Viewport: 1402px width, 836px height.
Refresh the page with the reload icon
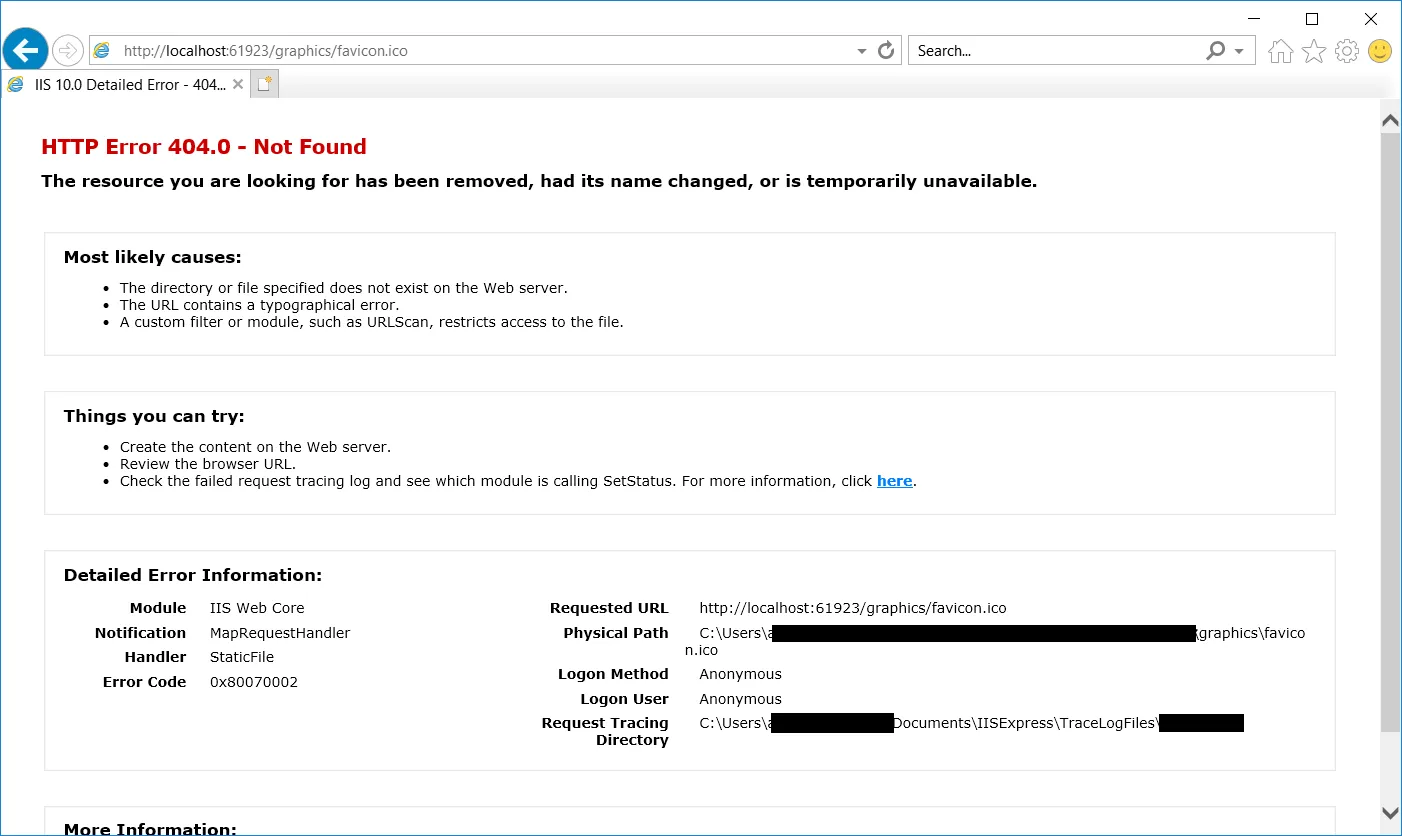(x=886, y=50)
